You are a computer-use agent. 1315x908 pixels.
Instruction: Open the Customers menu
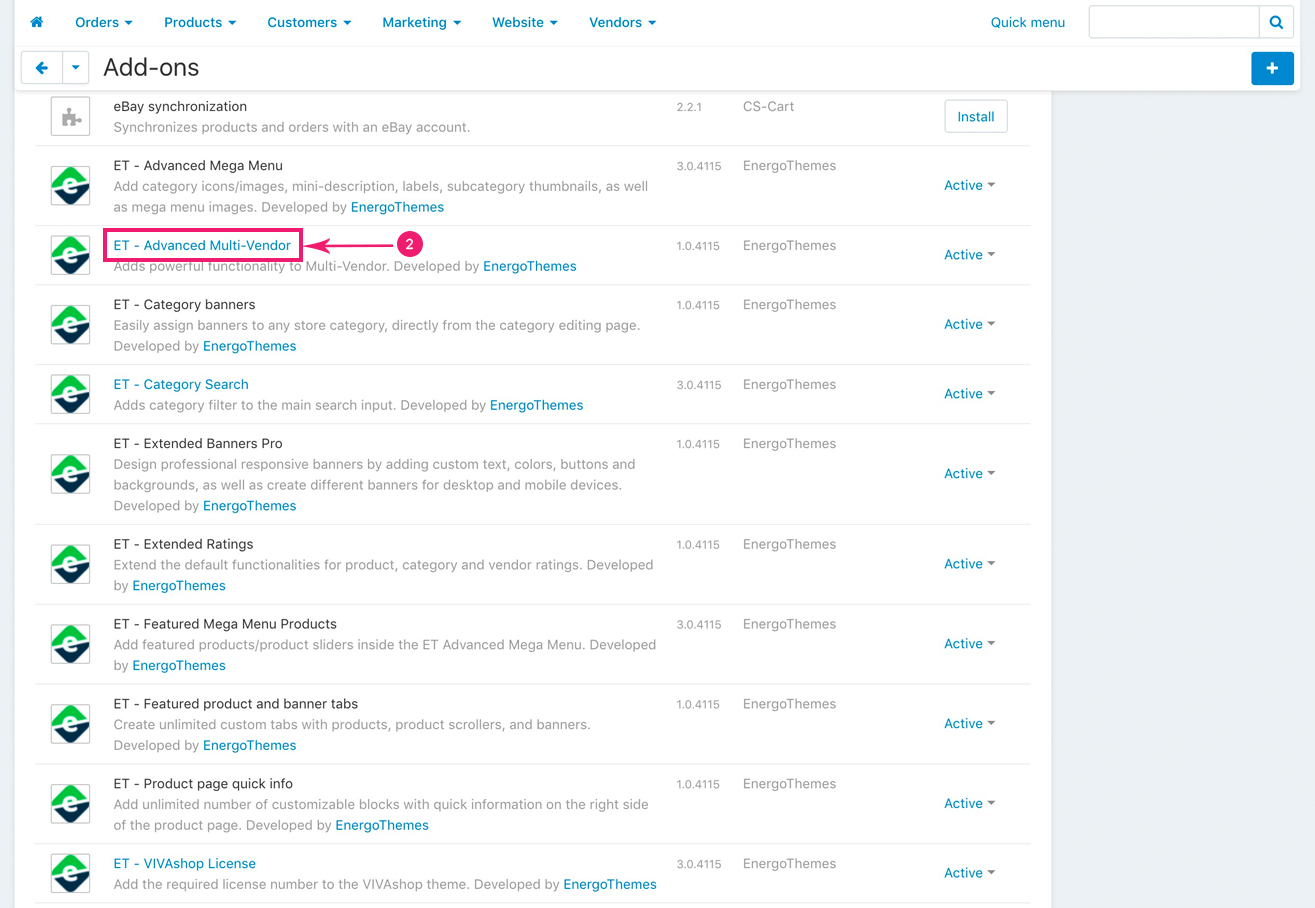[309, 22]
